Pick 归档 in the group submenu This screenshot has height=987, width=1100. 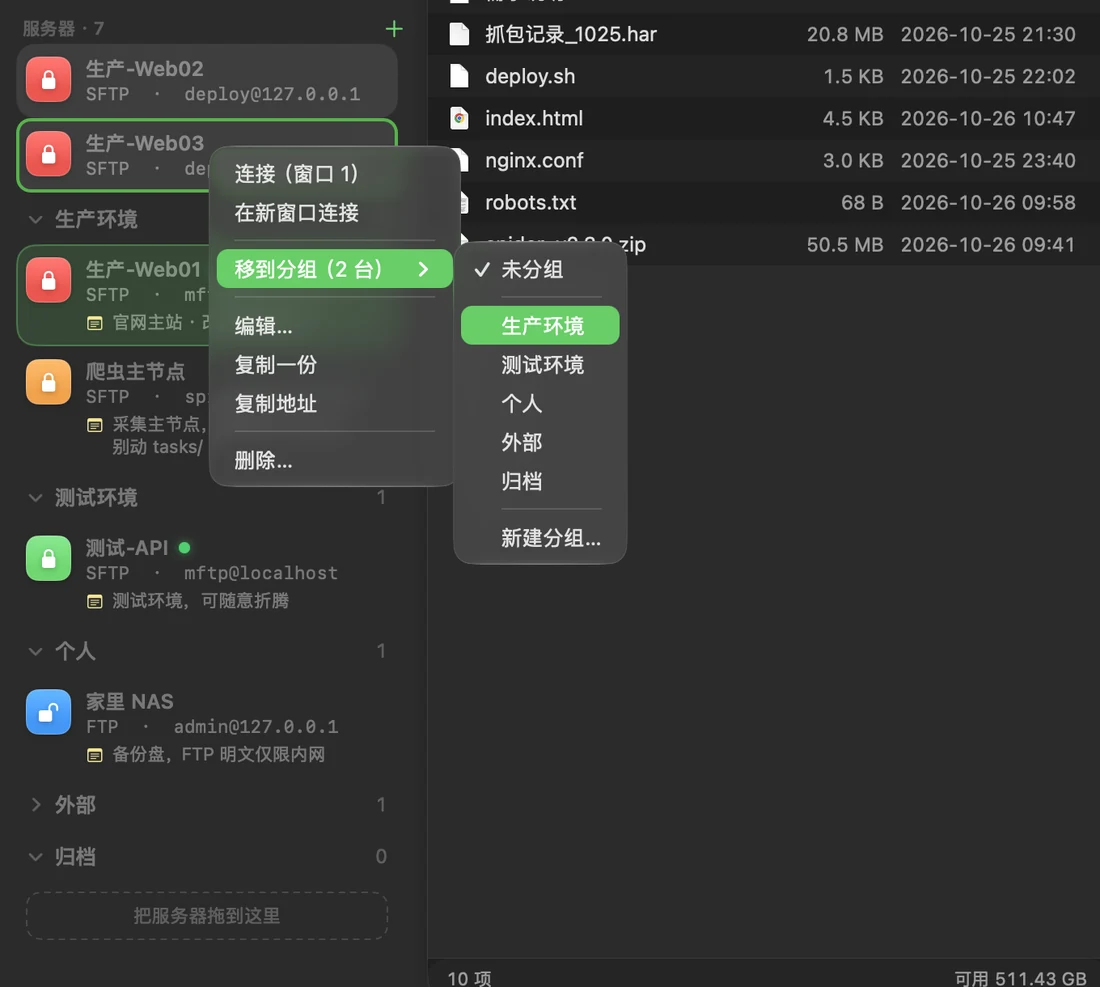coord(539,481)
